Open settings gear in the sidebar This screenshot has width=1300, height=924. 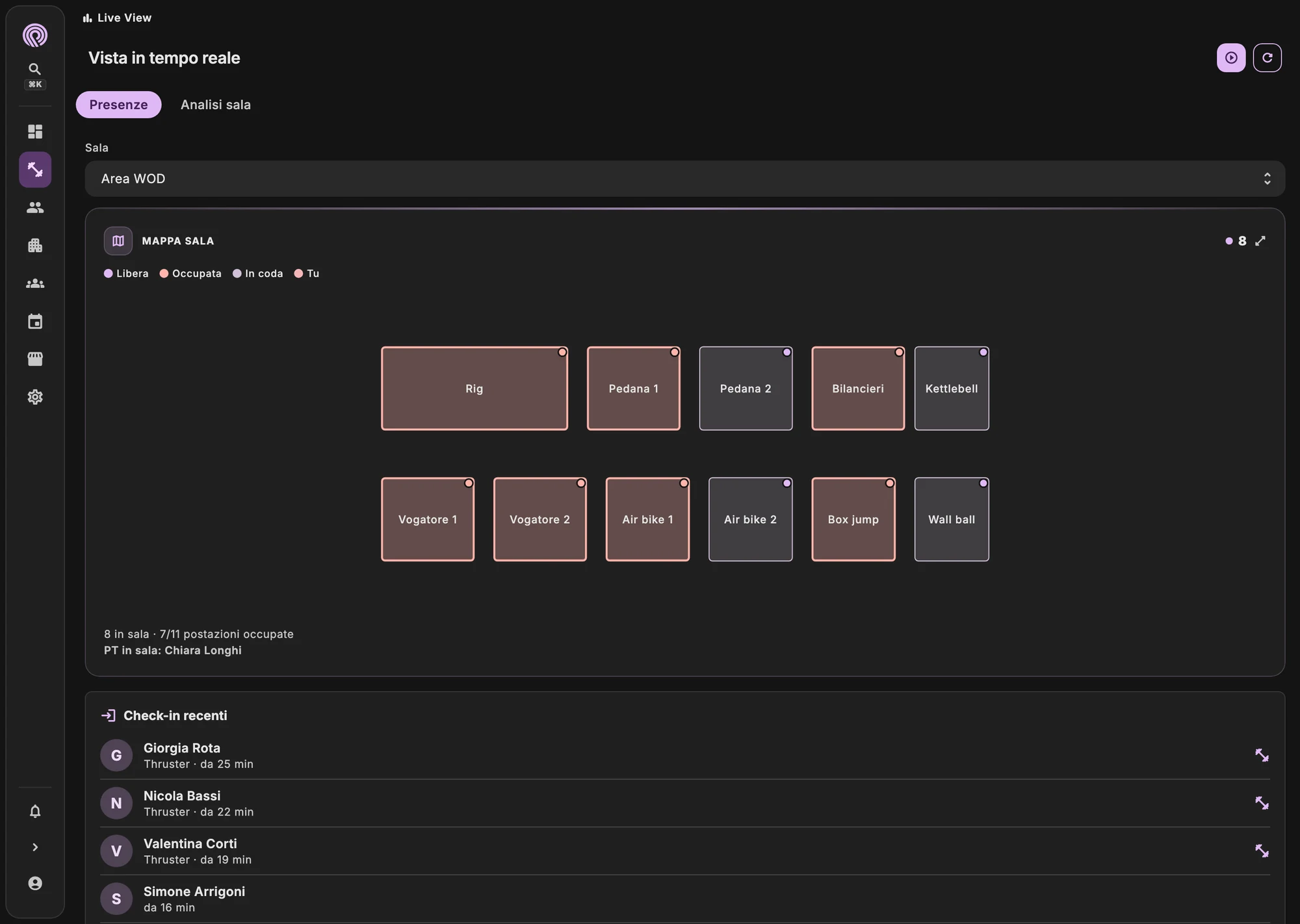click(x=35, y=397)
